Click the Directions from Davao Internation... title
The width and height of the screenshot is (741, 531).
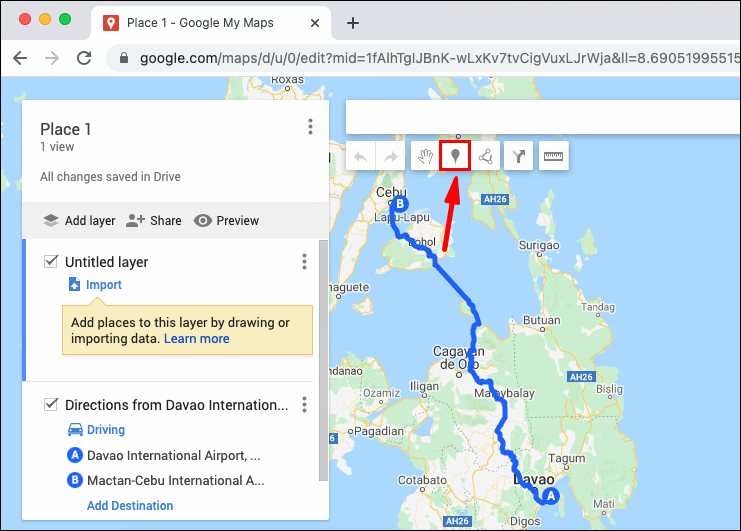coord(176,405)
